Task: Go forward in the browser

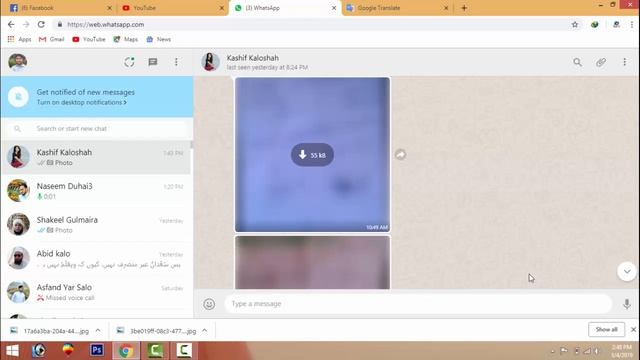Action: 26,24
